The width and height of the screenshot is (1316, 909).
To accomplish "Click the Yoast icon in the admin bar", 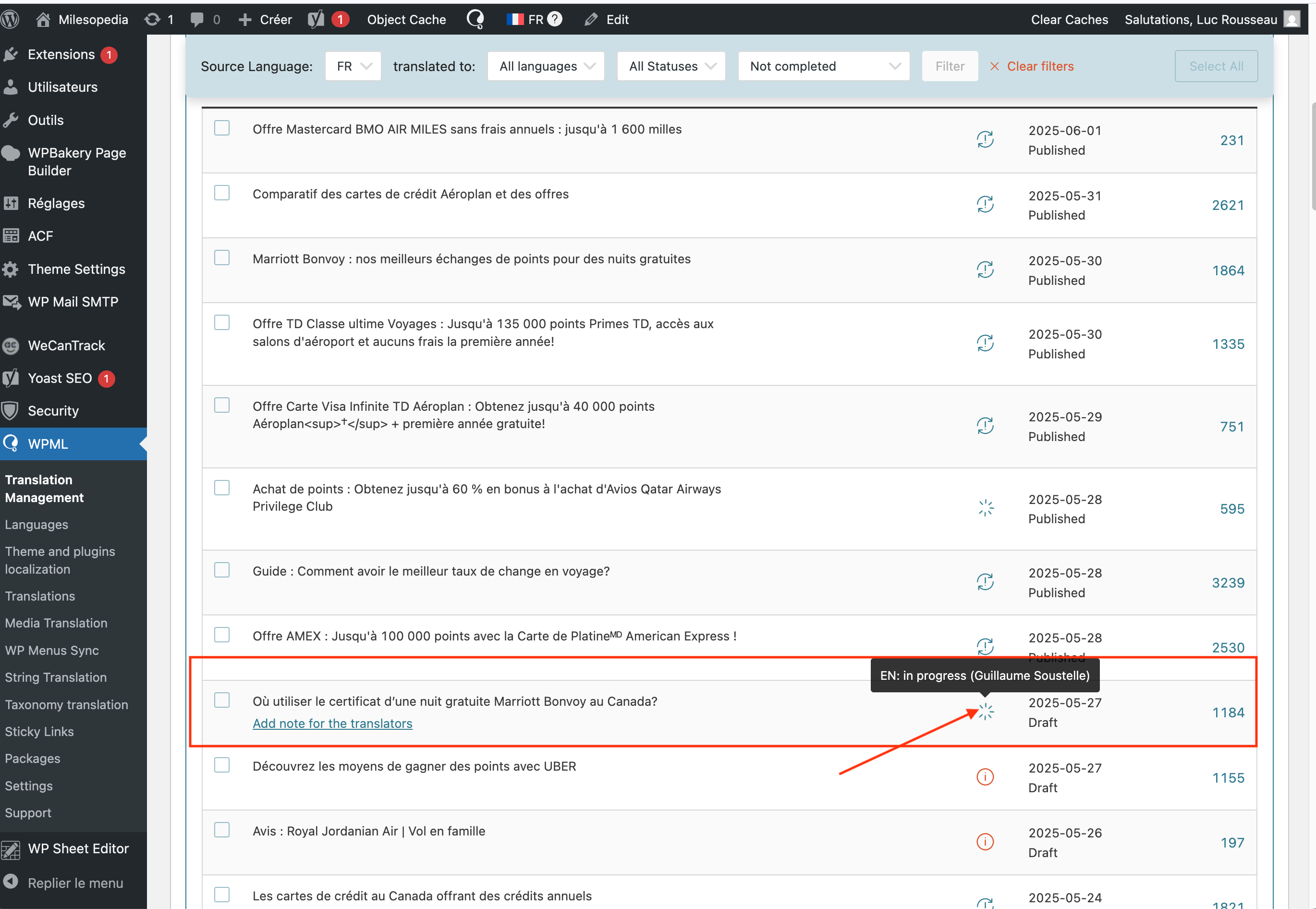I will click(x=316, y=19).
